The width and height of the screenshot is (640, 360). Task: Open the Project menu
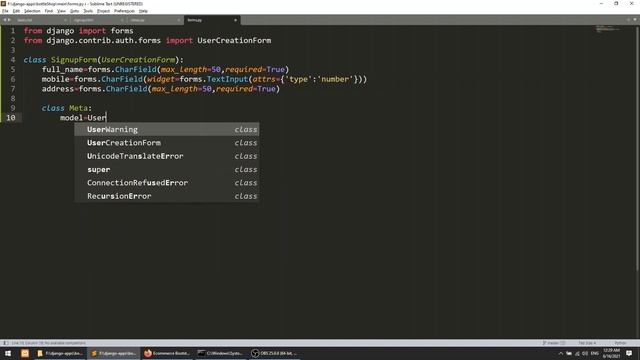click(x=103, y=11)
